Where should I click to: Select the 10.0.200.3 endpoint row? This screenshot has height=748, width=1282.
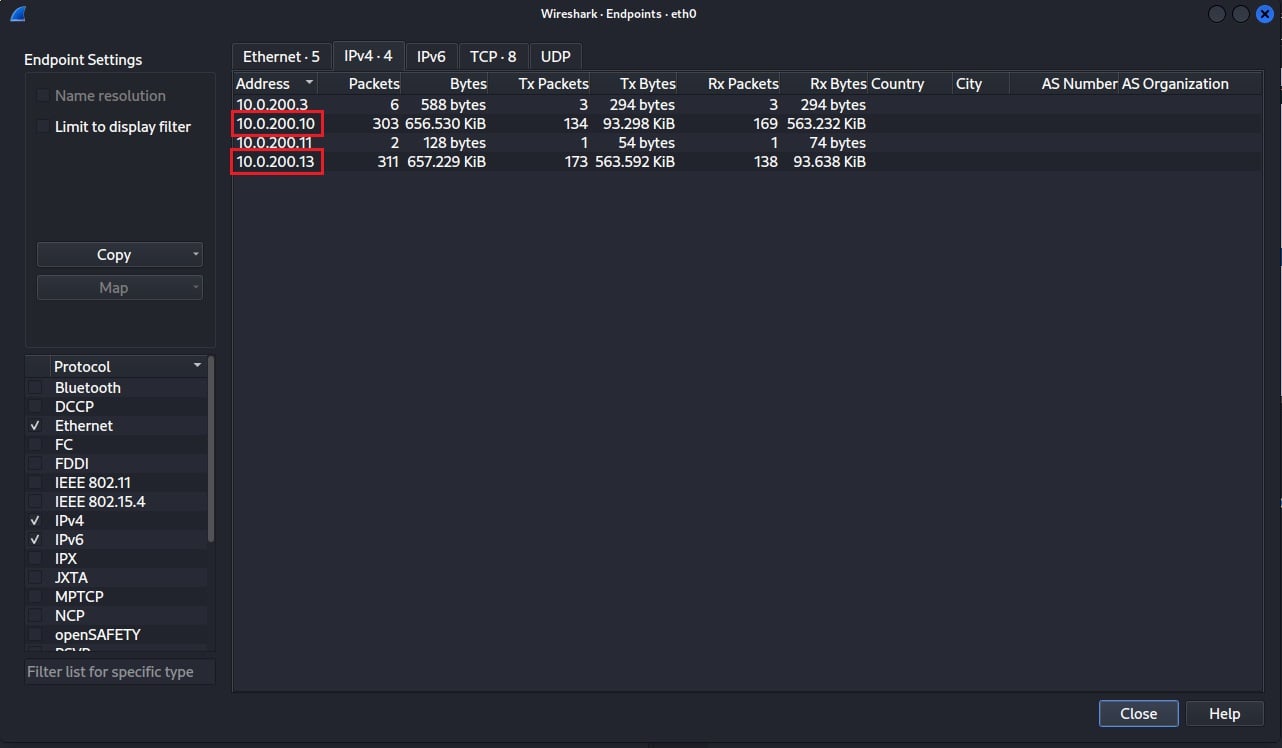746,105
